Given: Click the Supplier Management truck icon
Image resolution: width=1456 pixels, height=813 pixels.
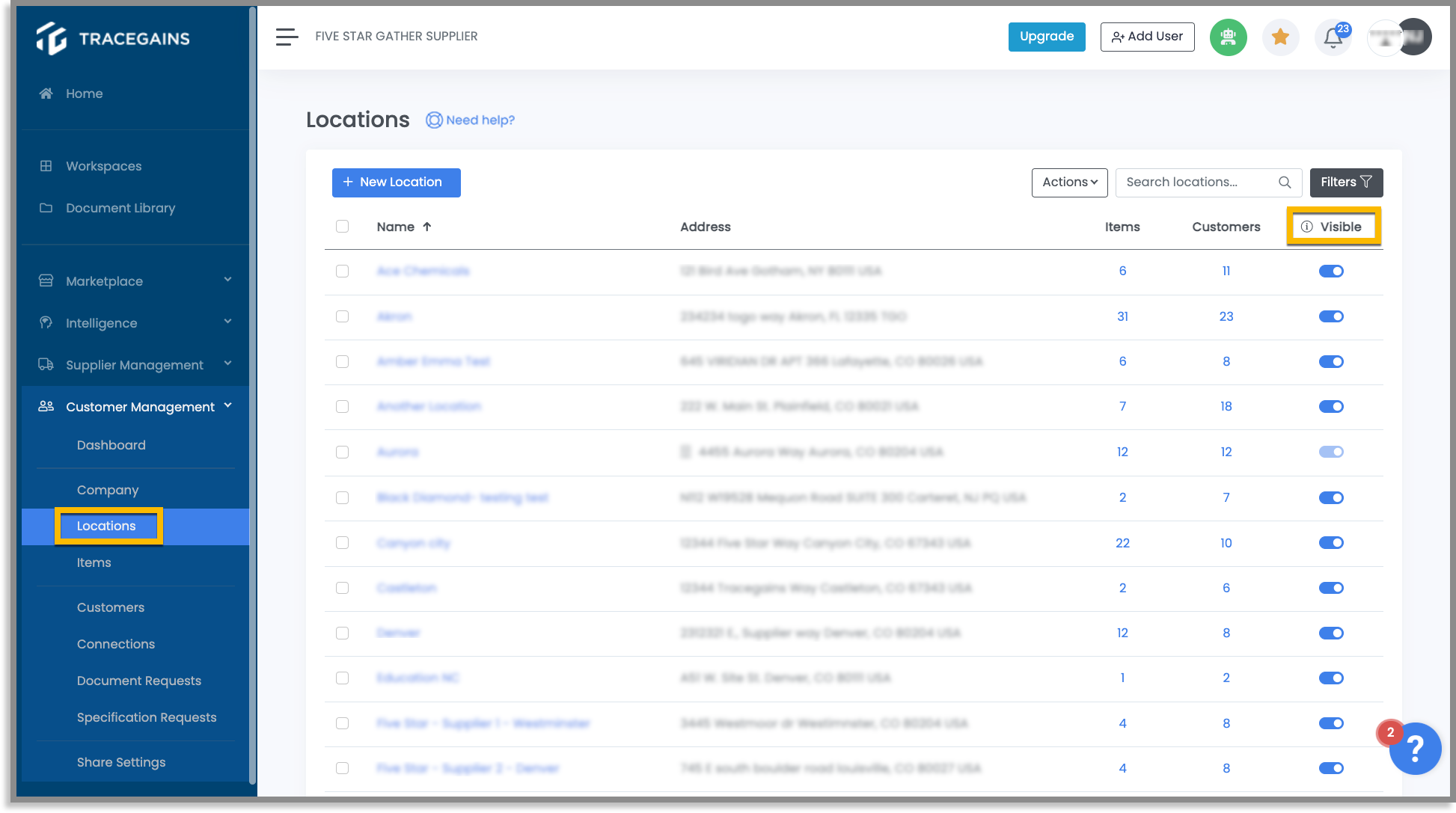Looking at the screenshot, I should [x=46, y=365].
